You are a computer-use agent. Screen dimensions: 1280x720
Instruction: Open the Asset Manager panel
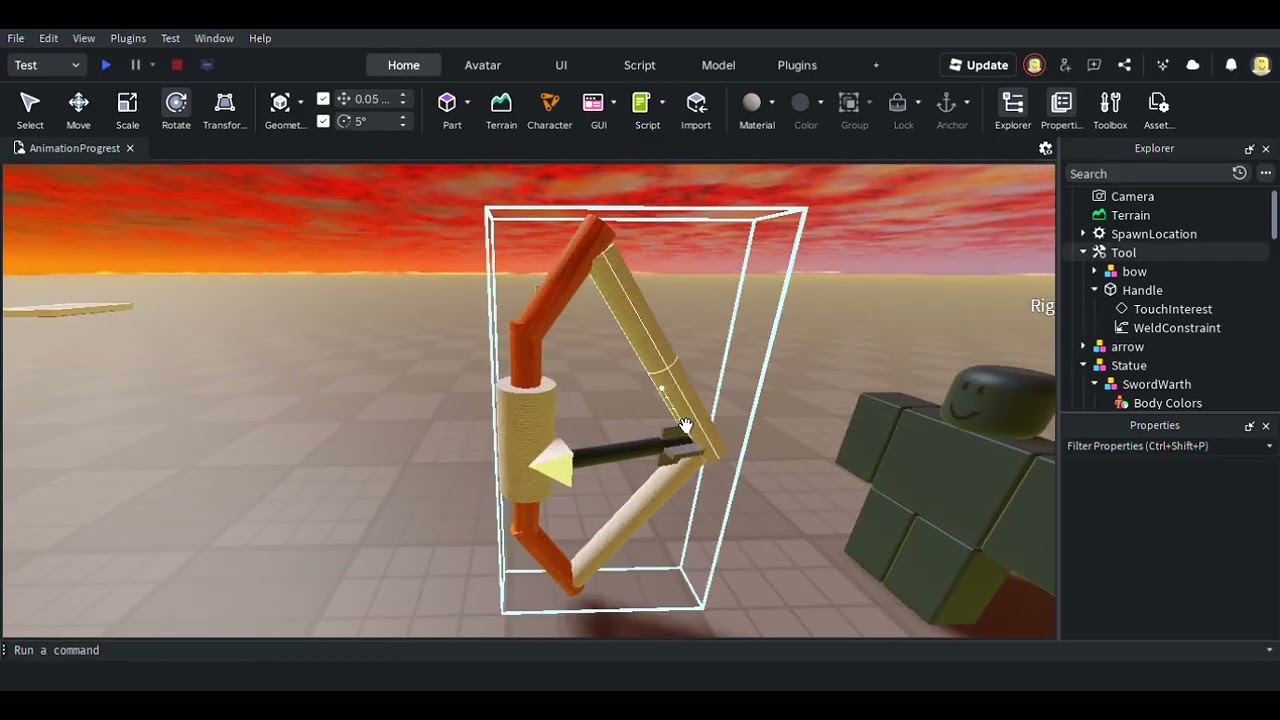[x=1159, y=110]
